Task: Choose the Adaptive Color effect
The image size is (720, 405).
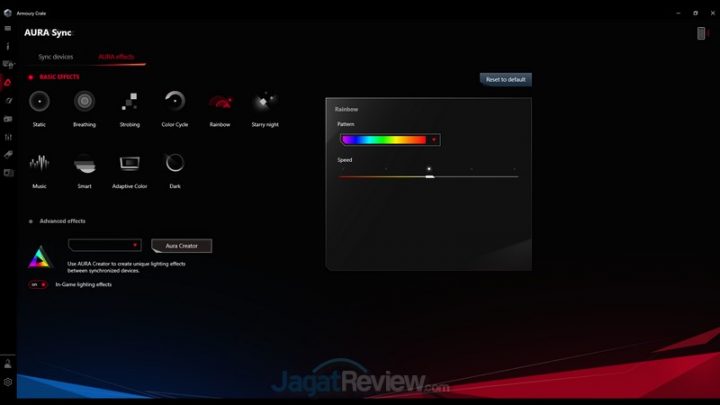Action: point(129,163)
